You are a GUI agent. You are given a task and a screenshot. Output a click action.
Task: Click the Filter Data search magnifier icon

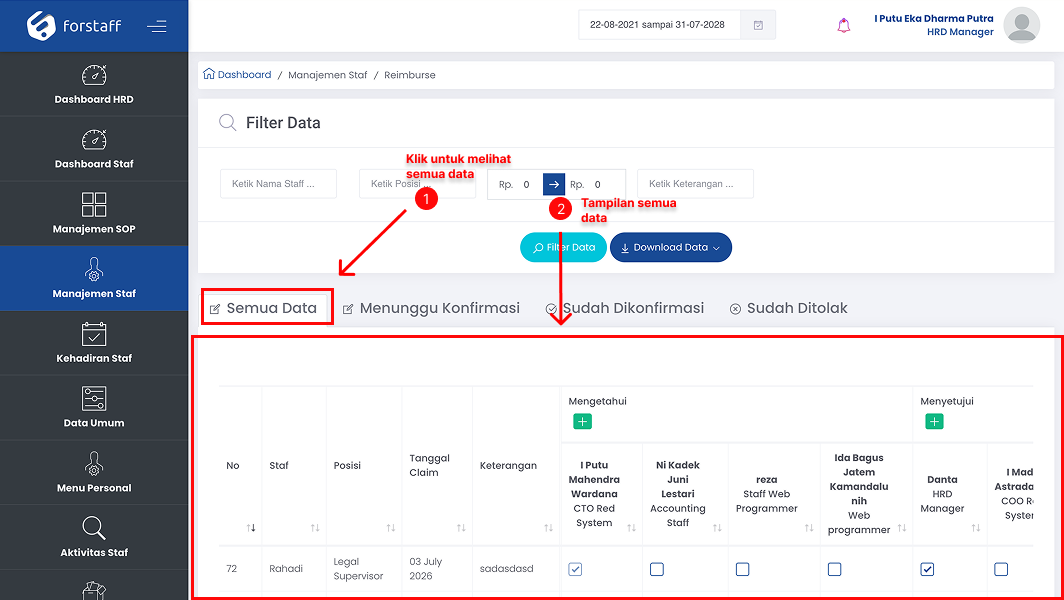(x=227, y=123)
